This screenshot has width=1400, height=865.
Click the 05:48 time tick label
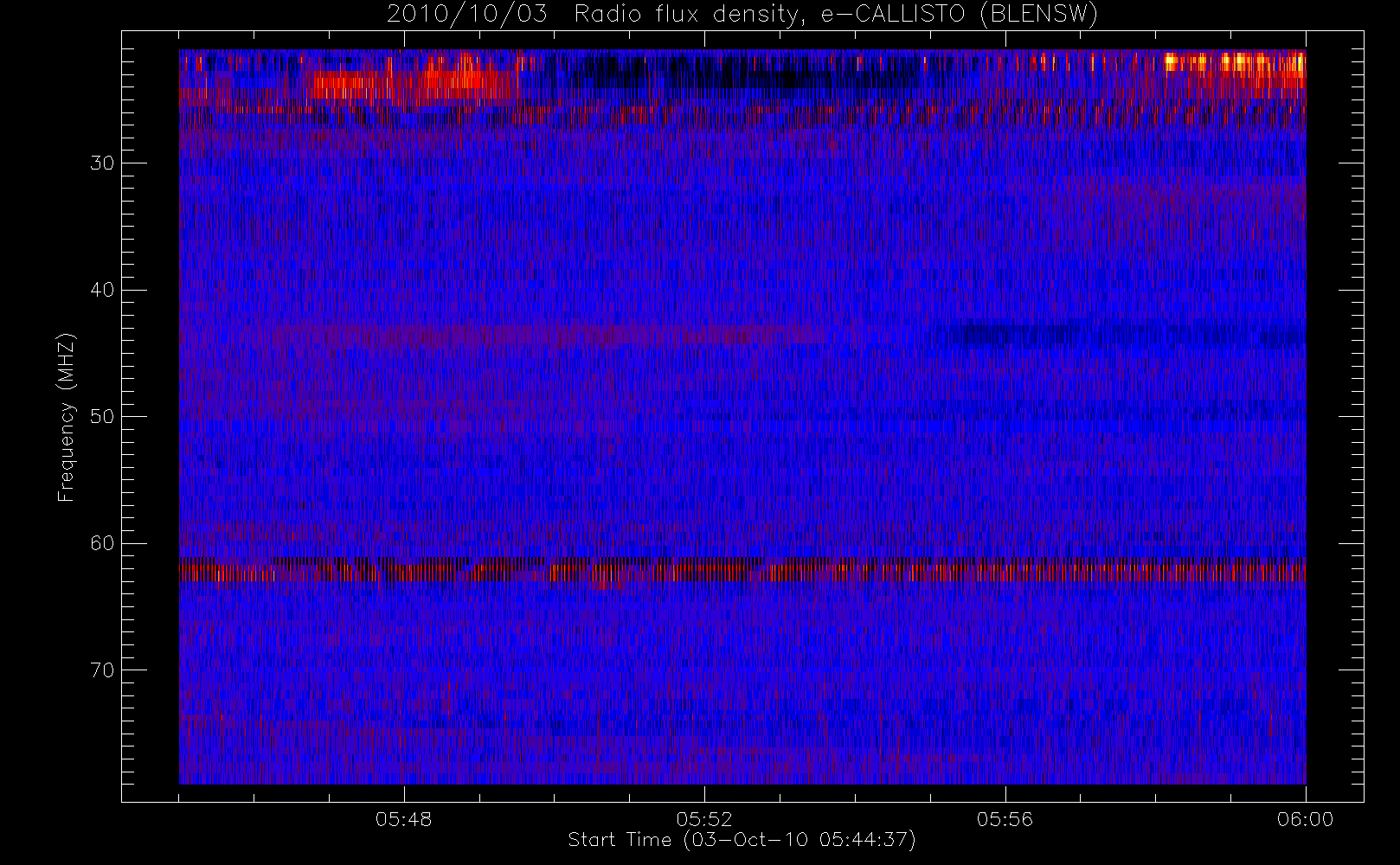404,819
